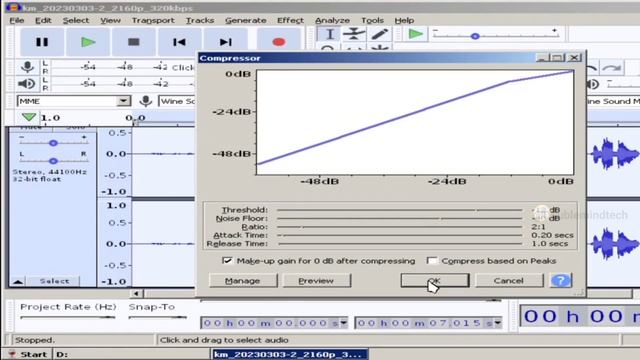640x360 pixels.
Task: Adjust the track pan L-R slider knob
Action: [53, 161]
